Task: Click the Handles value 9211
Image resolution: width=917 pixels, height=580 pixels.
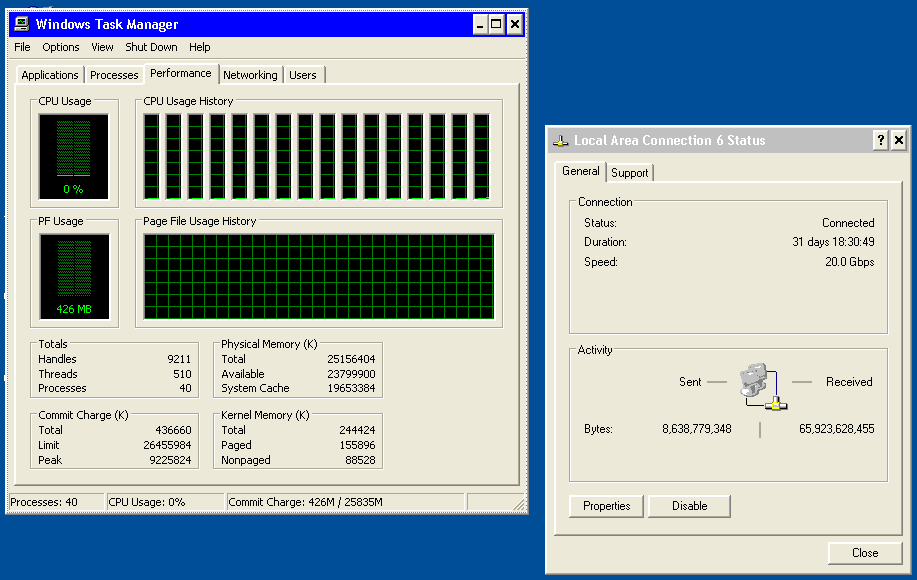Action: [179, 359]
